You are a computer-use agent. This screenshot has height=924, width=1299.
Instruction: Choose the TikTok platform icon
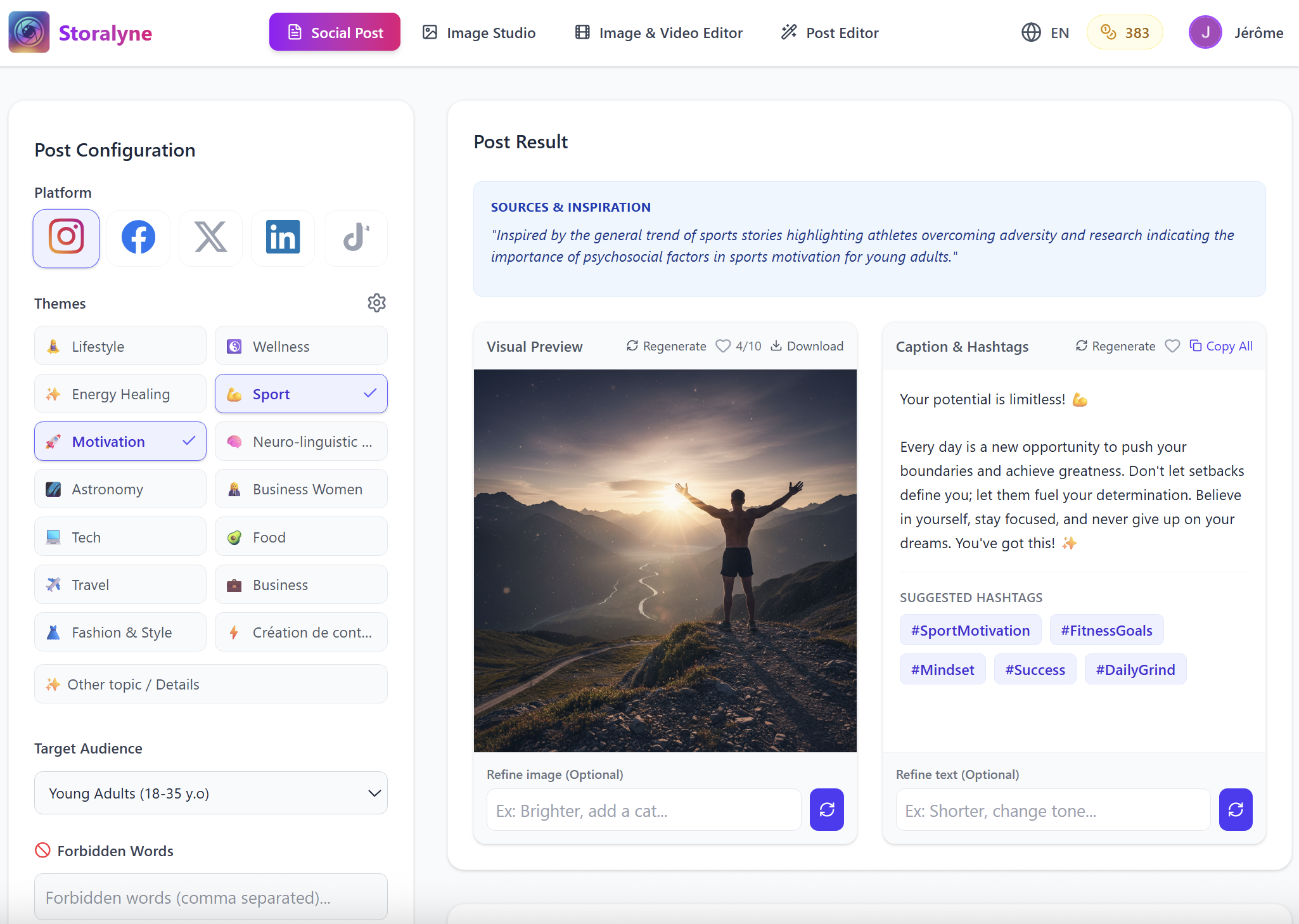(x=355, y=238)
